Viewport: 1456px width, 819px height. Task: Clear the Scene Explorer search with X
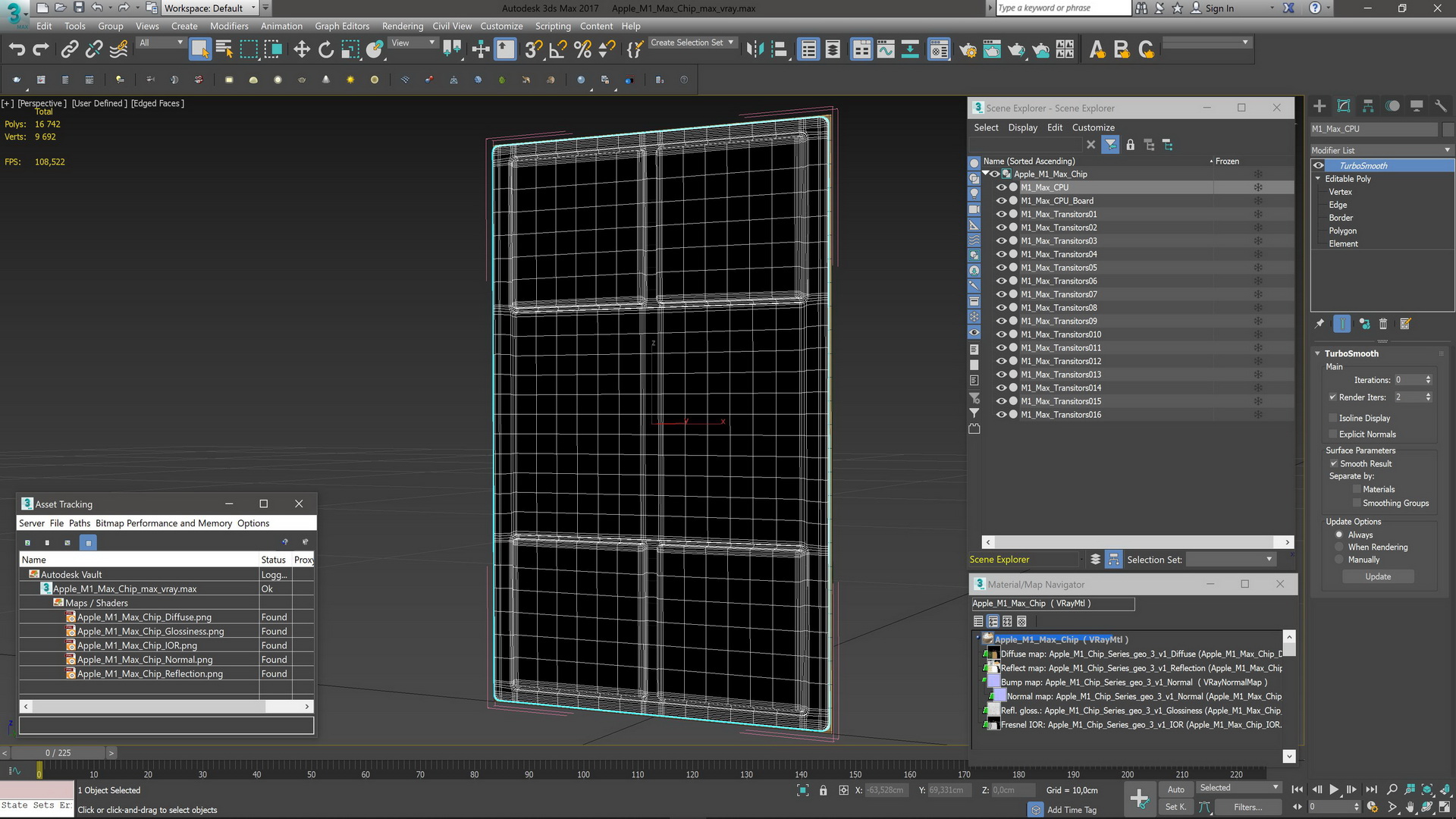[x=1090, y=144]
